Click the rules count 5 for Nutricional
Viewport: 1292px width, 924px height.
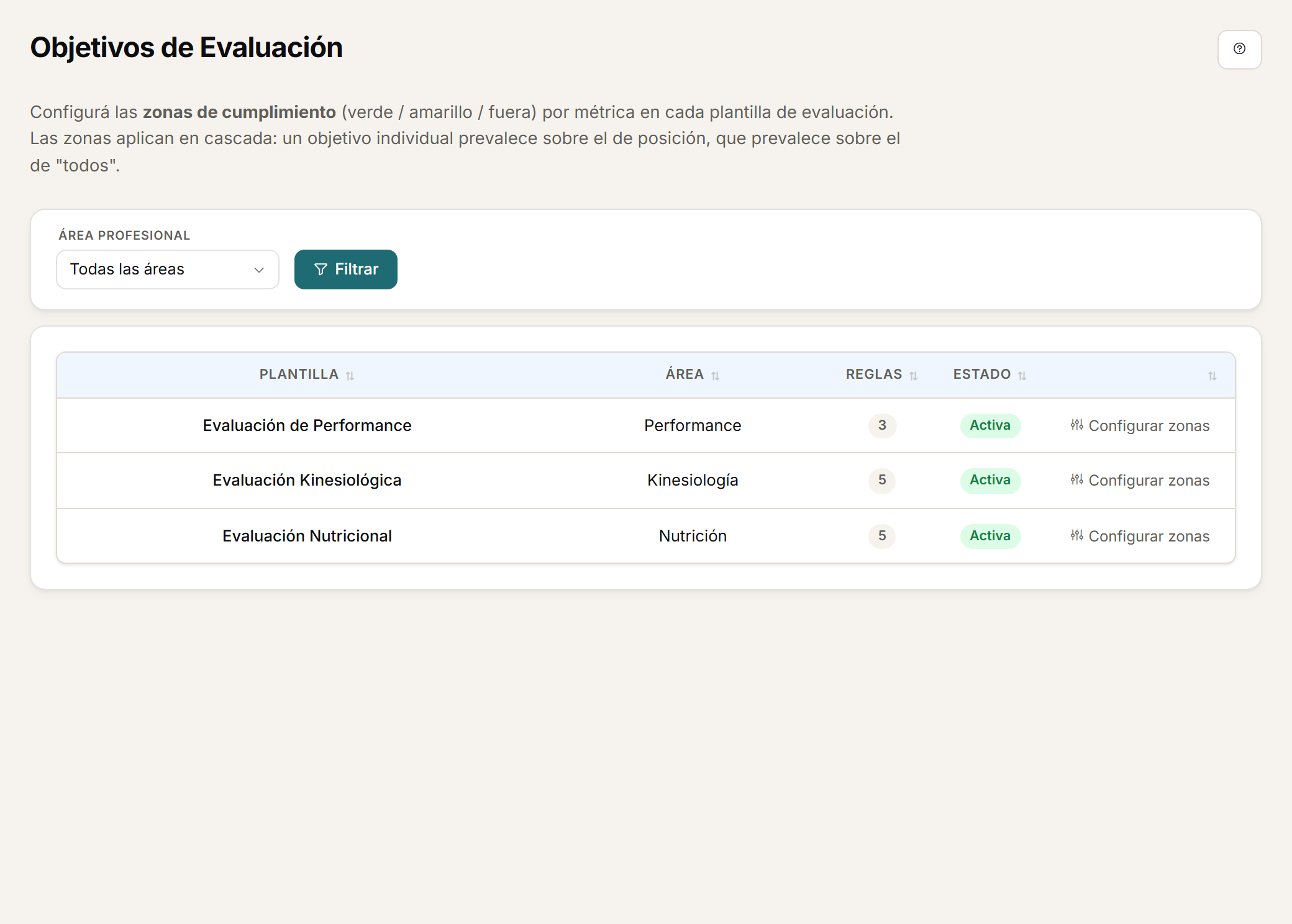[882, 536]
